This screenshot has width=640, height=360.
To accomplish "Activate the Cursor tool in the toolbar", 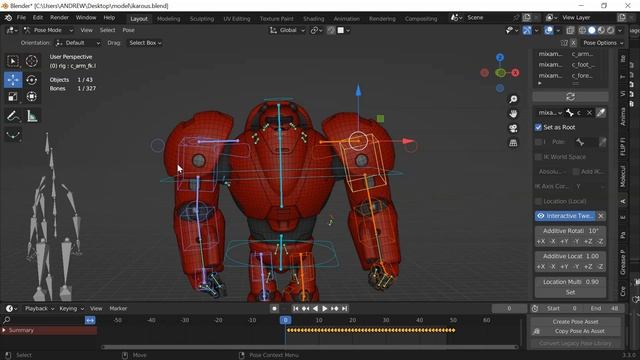I will [31, 61].
